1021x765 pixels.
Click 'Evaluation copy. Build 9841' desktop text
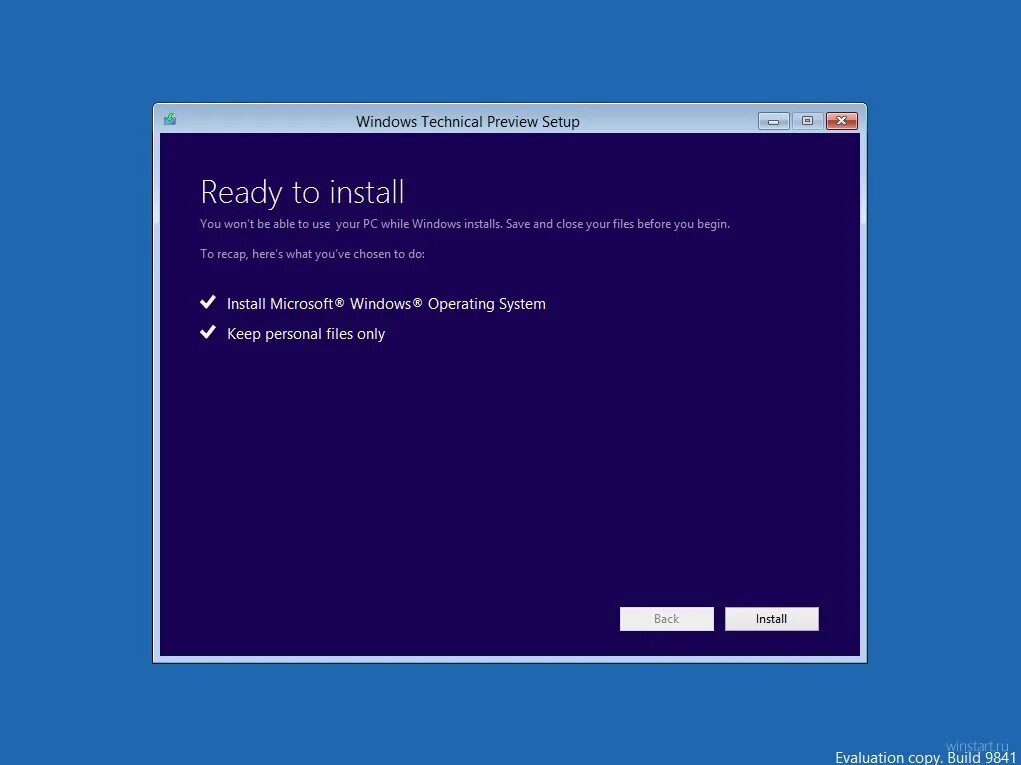(926, 758)
